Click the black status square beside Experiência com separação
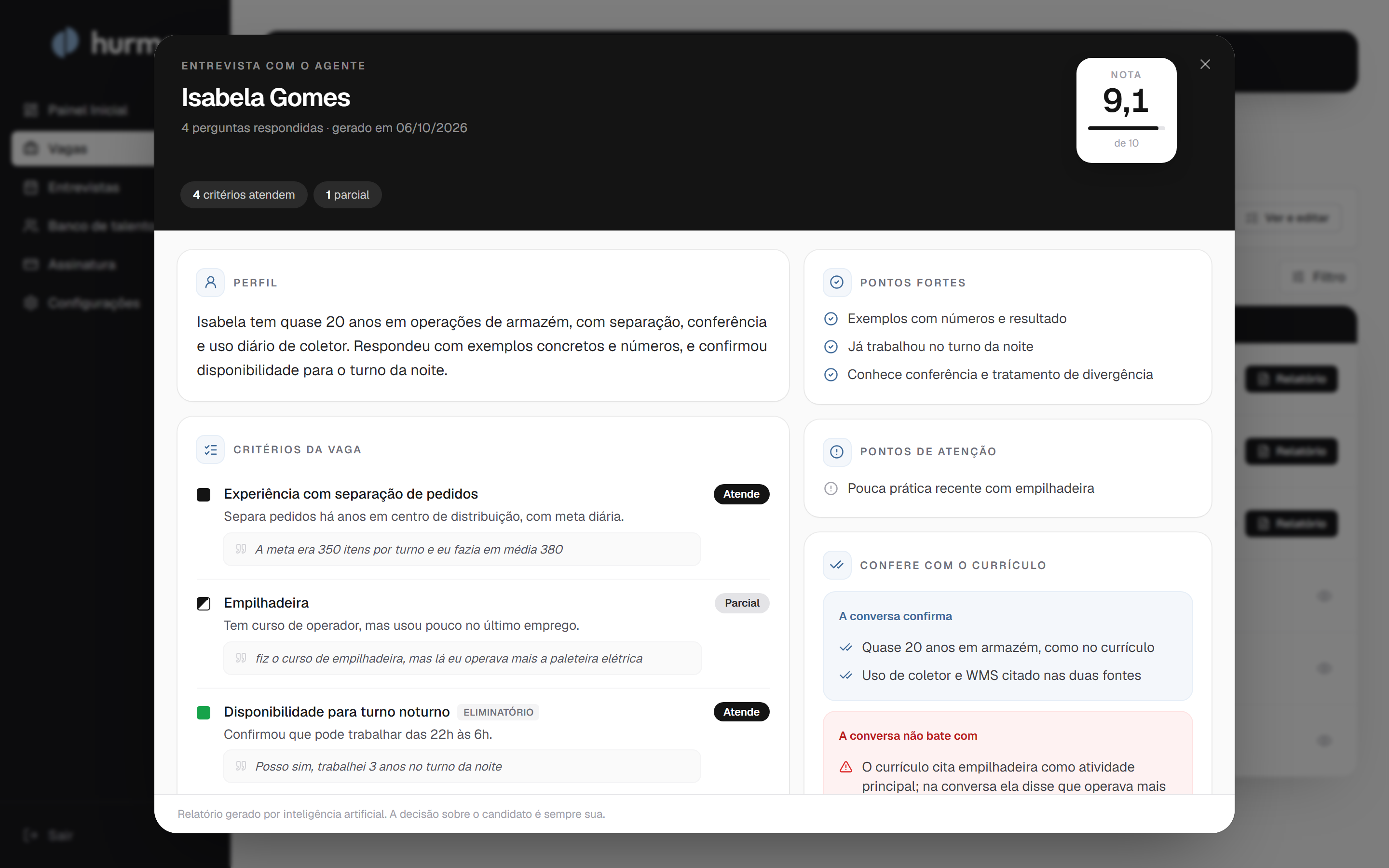1389x868 pixels. tap(203, 494)
